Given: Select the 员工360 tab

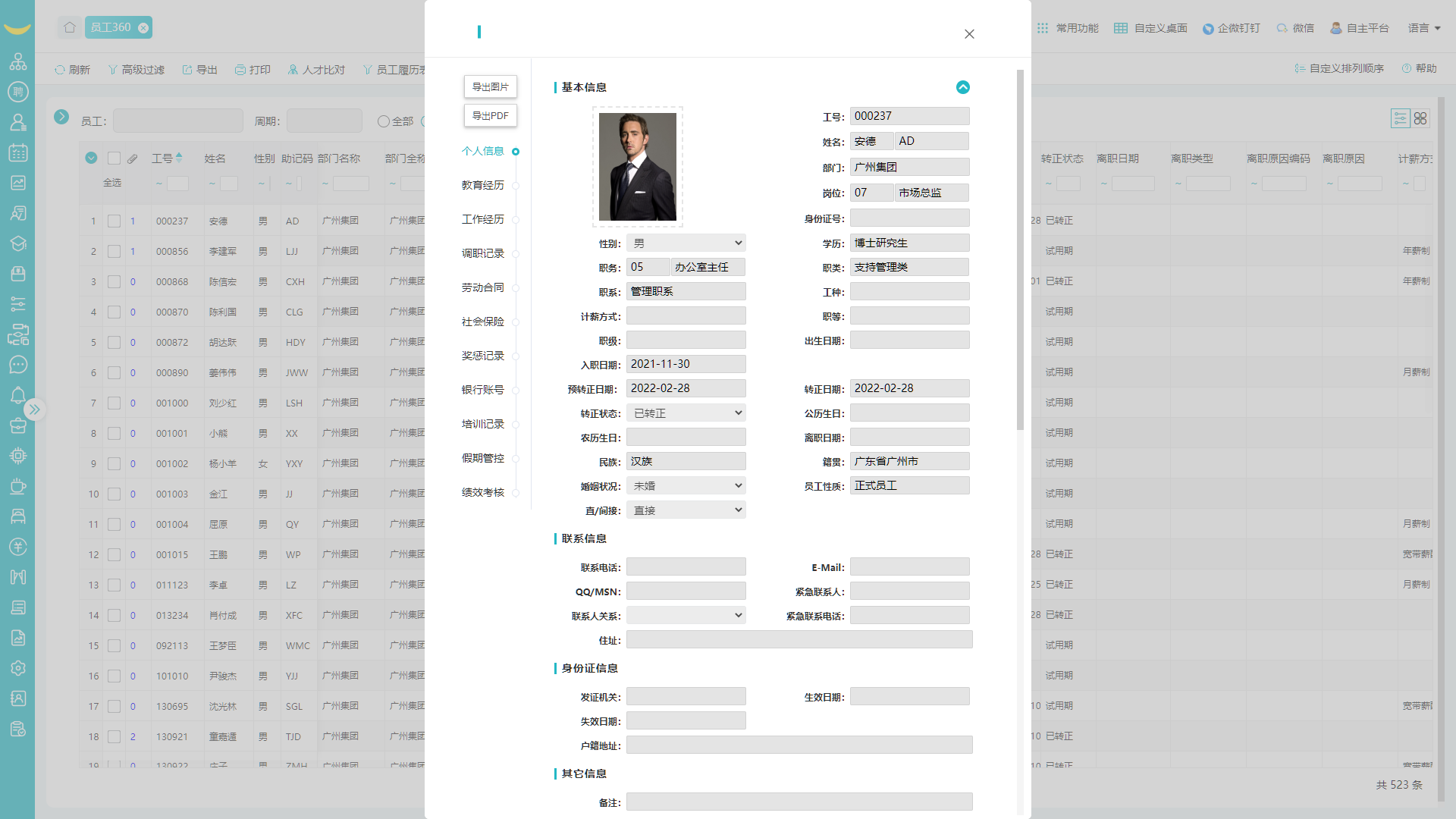Looking at the screenshot, I should pos(112,27).
